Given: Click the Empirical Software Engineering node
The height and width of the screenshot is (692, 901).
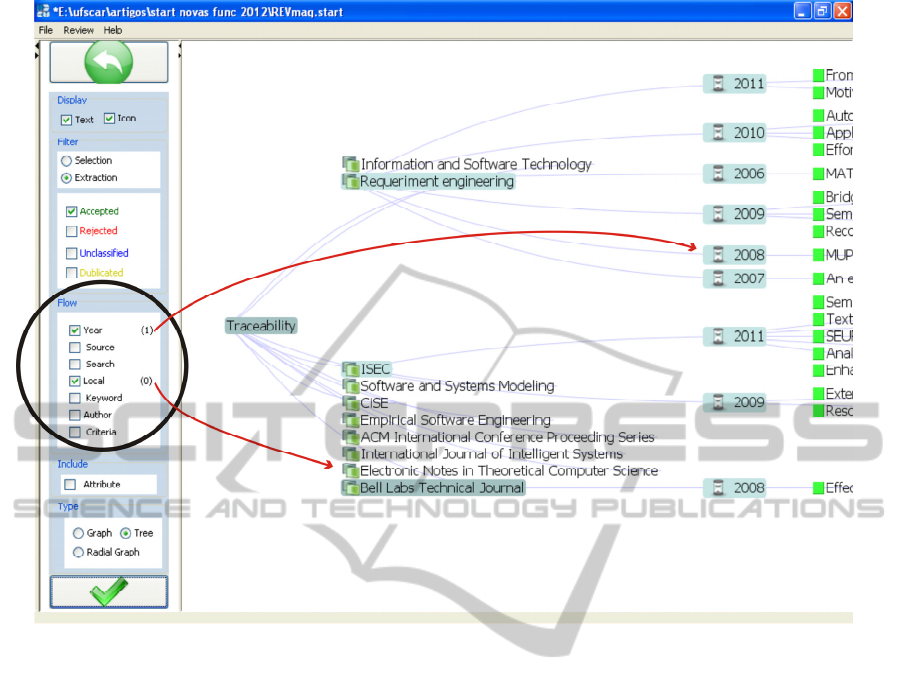Looking at the screenshot, I should [455, 420].
